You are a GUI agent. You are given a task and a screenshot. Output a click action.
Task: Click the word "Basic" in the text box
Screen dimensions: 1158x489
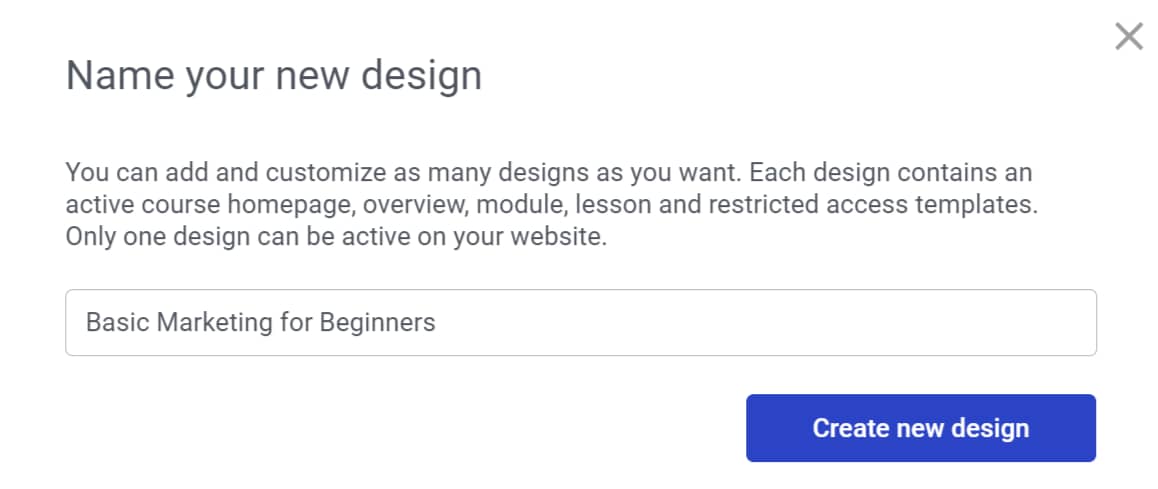pos(117,322)
